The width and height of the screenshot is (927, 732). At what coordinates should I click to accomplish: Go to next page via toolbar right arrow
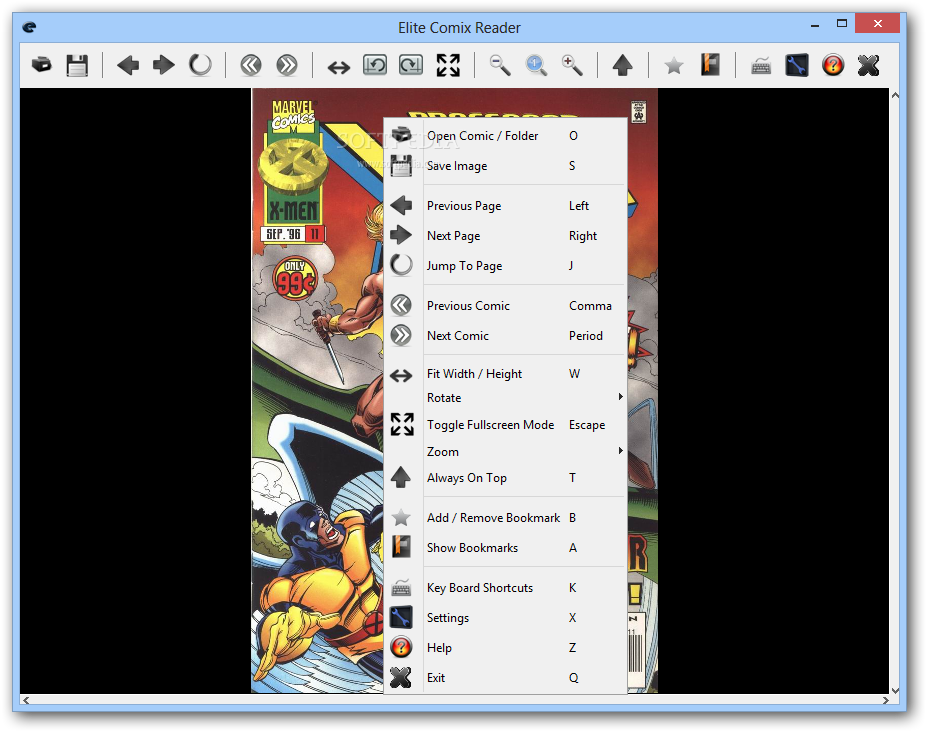[x=164, y=64]
